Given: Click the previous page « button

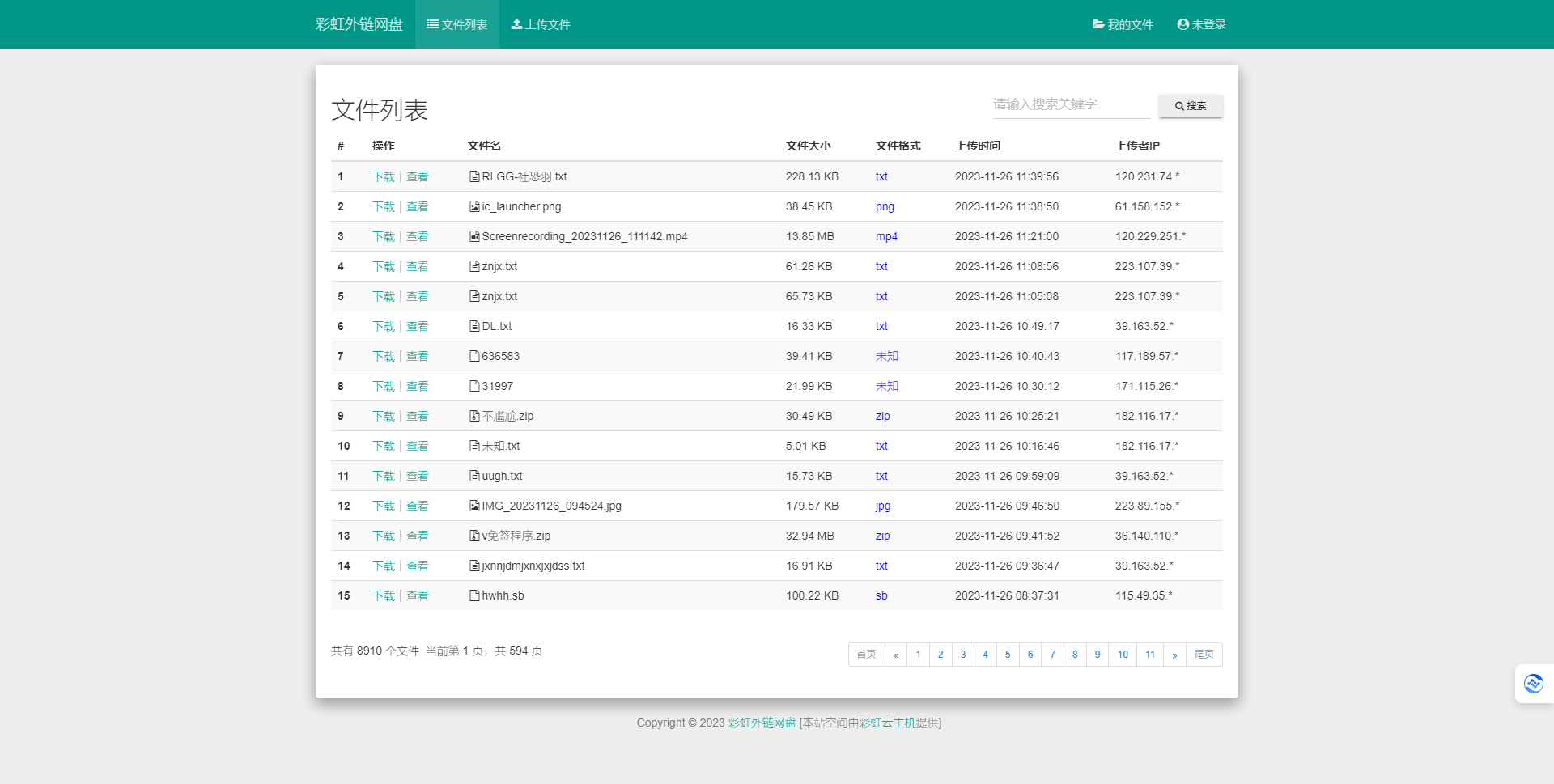Looking at the screenshot, I should coord(896,655).
